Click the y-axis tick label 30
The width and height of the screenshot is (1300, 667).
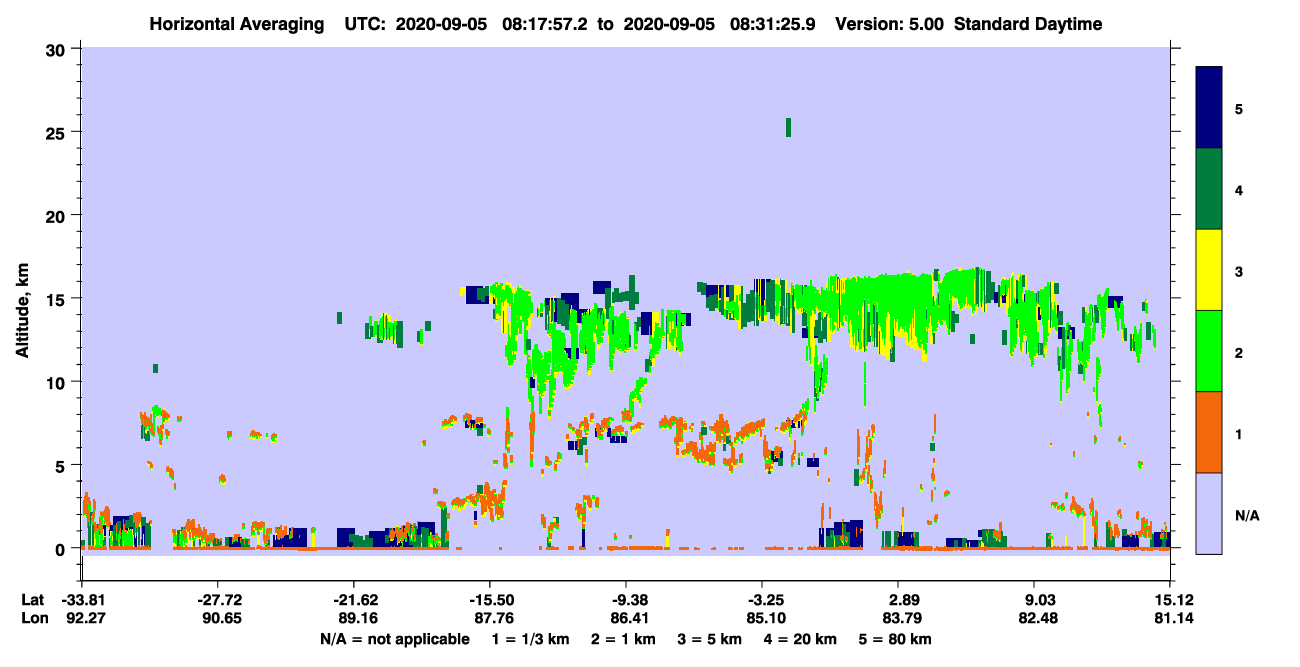pos(58,49)
